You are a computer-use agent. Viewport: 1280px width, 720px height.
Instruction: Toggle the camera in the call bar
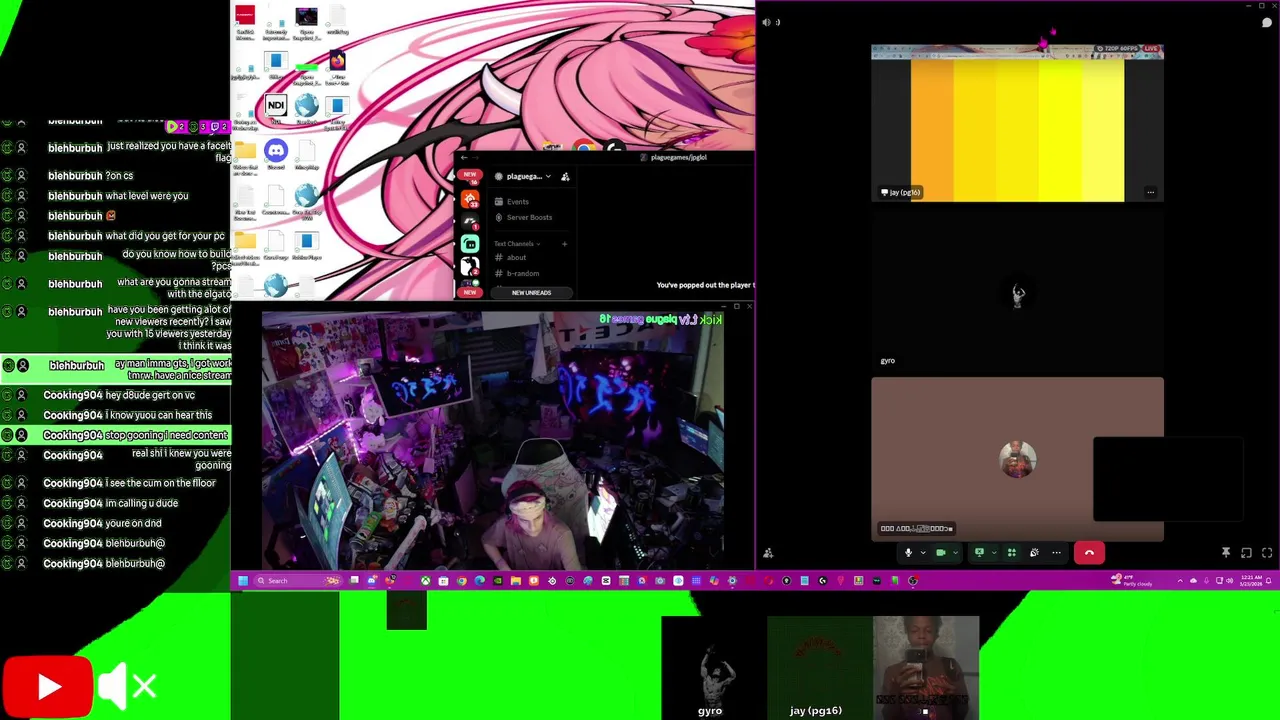(941, 552)
